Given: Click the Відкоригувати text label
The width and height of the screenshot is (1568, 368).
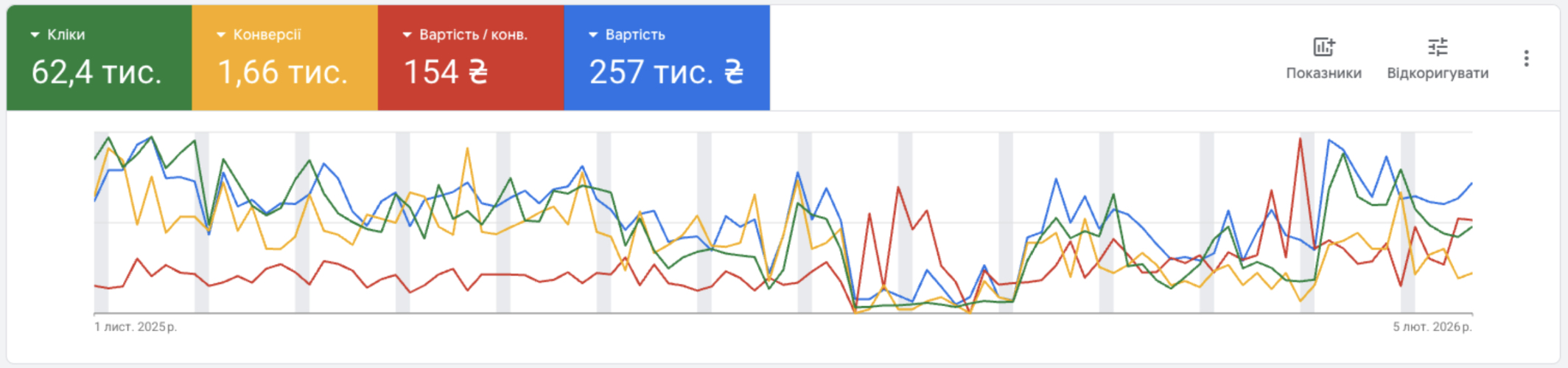Looking at the screenshot, I should click(x=1437, y=73).
